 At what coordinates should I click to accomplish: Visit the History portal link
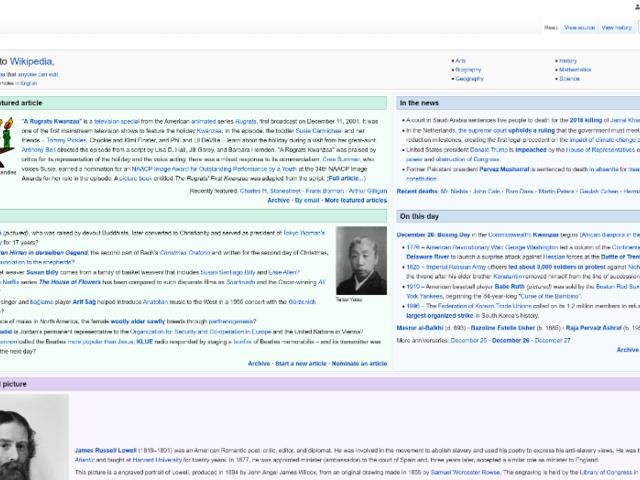[x=567, y=61]
